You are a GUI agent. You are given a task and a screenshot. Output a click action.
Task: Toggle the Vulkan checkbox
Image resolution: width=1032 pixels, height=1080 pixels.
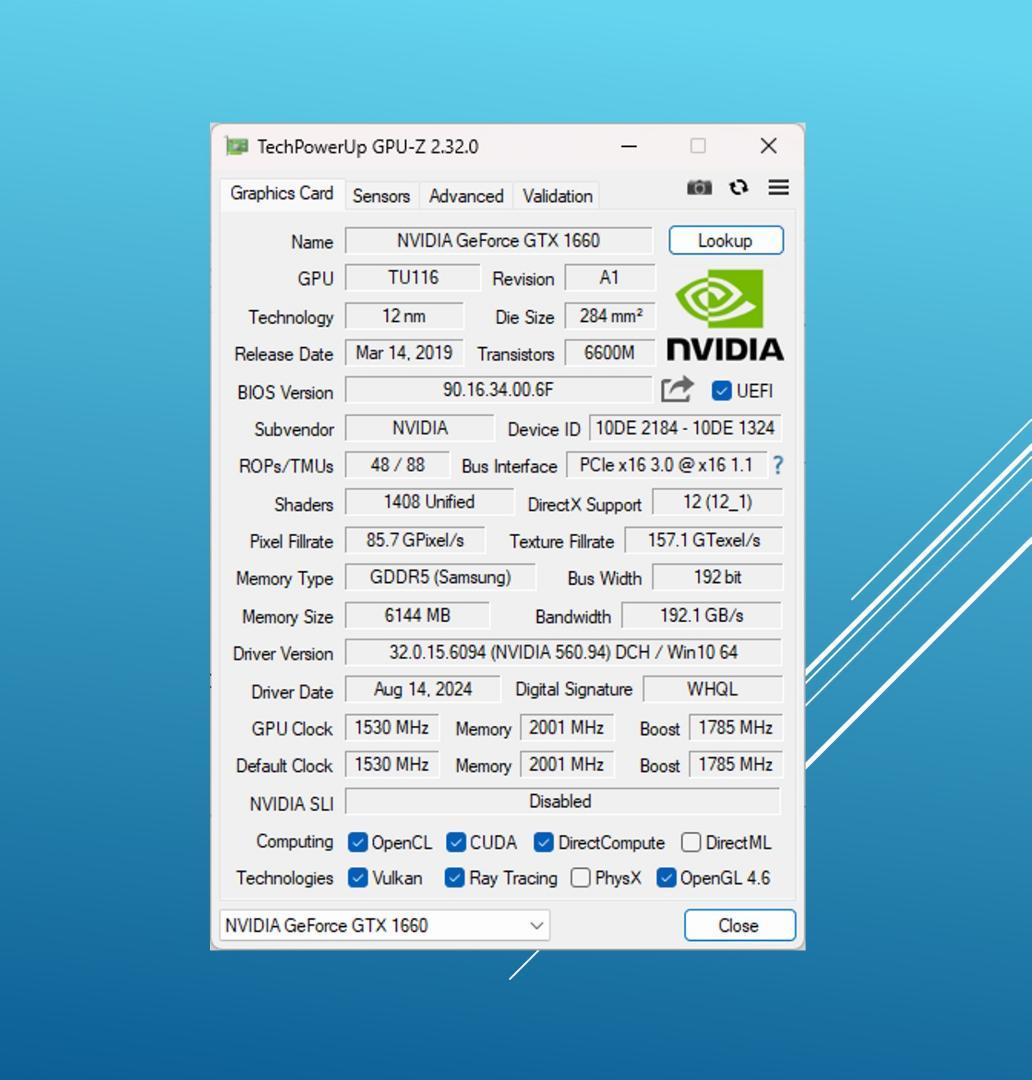[x=357, y=878]
